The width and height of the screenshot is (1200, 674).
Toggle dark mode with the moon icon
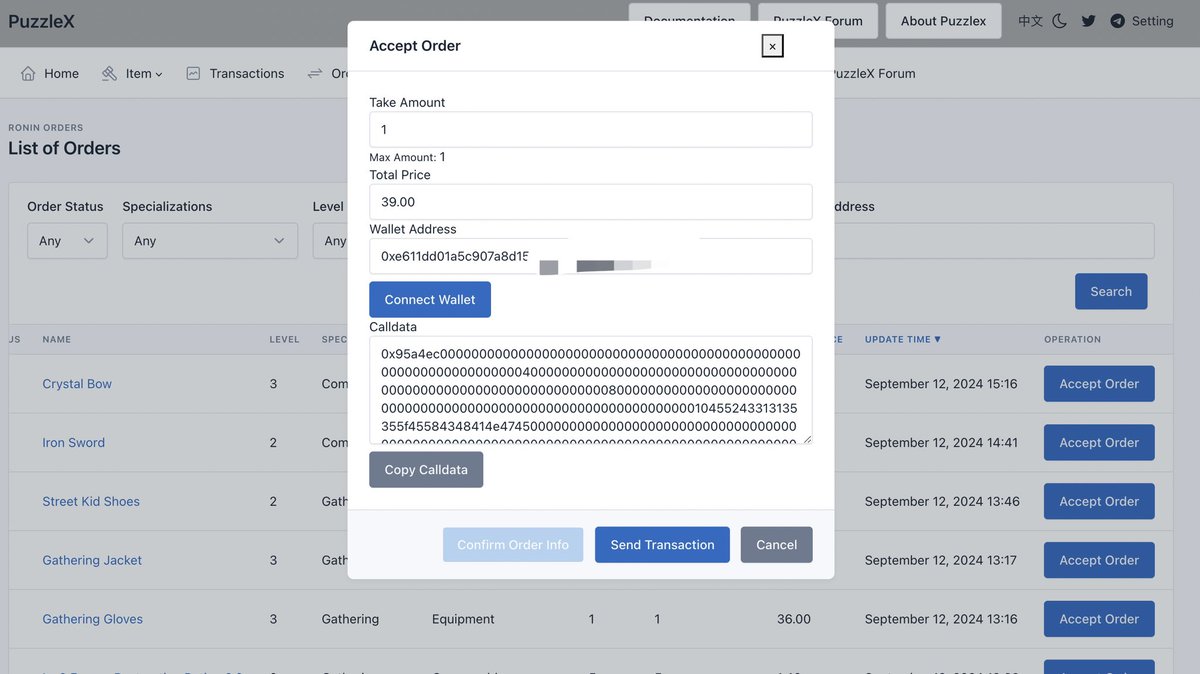tap(1061, 20)
